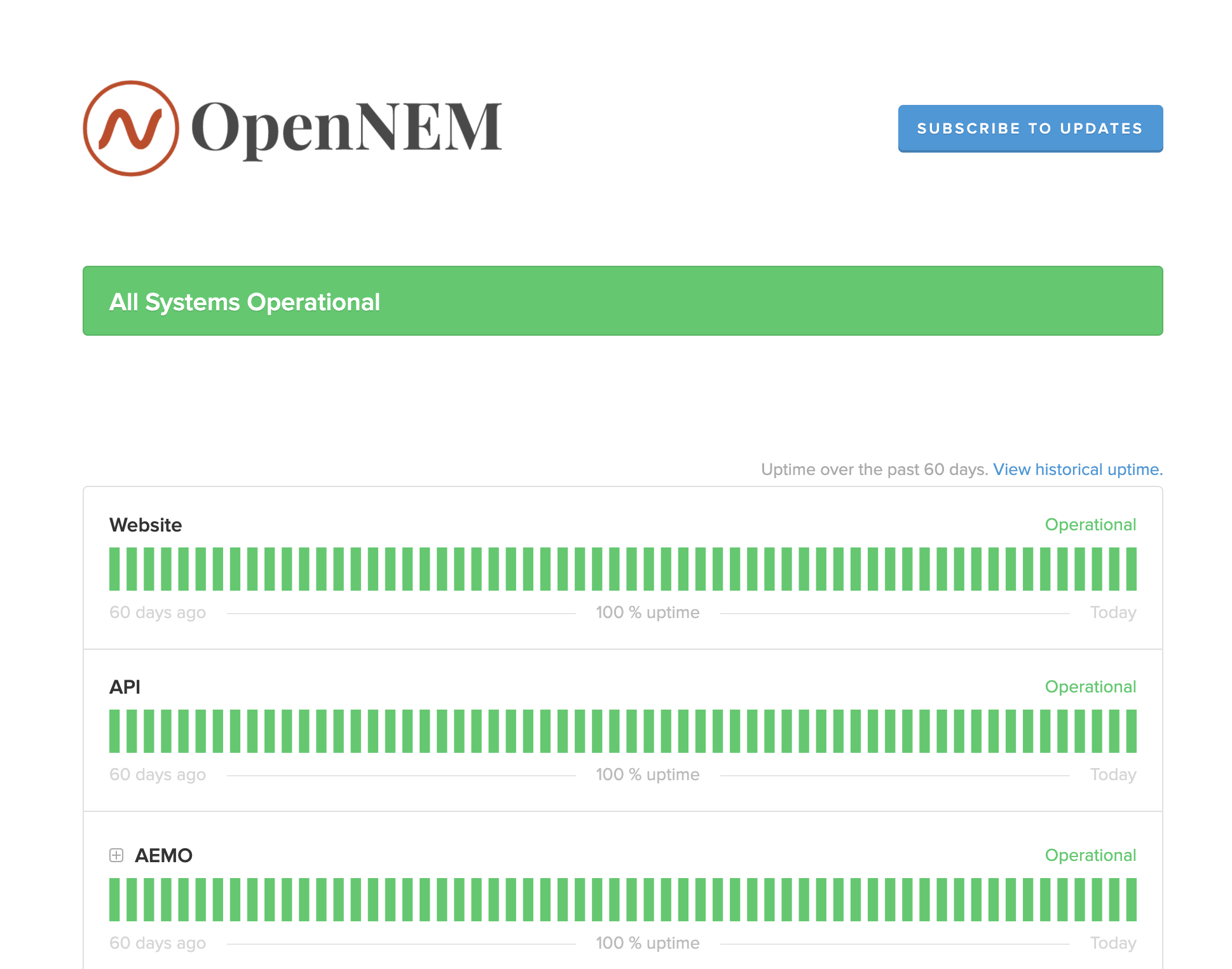The image size is (1232, 969).
Task: Click the most recent Website uptime bar
Action: 1132,569
